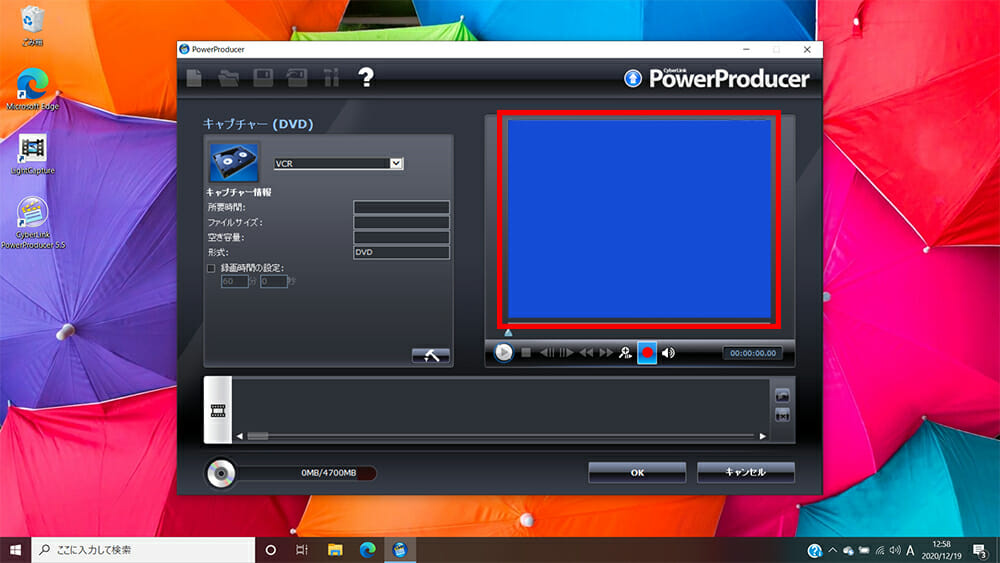Click the 00:00:00.00 timecode display
This screenshot has height=563, width=1000.
(753, 353)
